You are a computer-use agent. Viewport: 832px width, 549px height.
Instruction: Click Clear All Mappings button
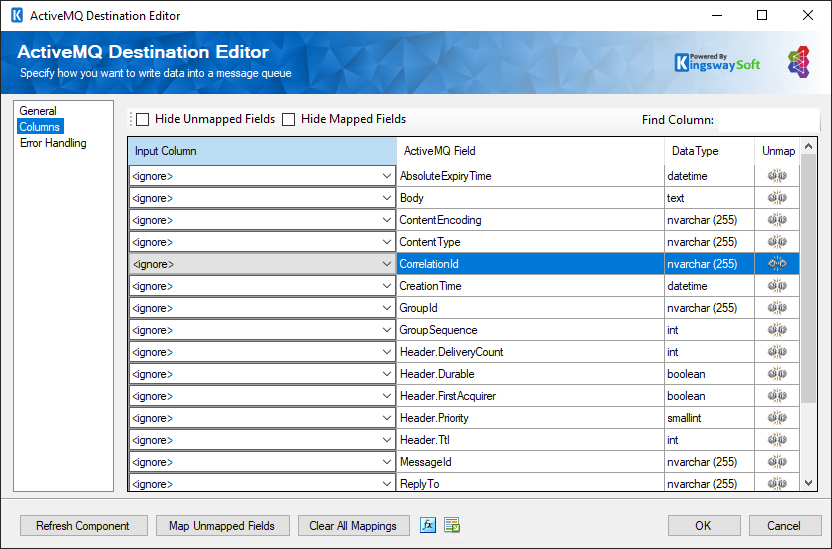point(353,526)
